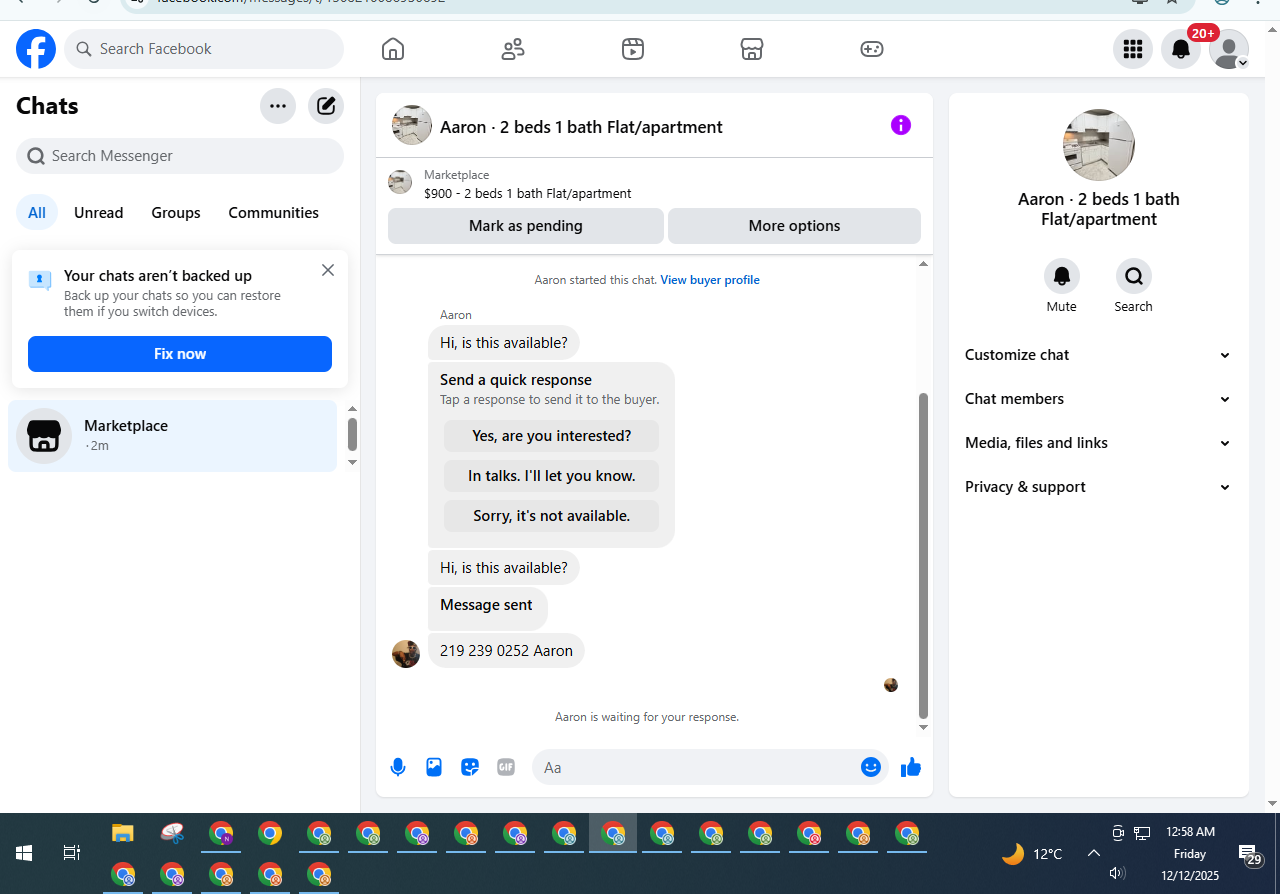This screenshot has height=894, width=1280.
Task: Open the emoji picker smiley icon
Action: (871, 767)
